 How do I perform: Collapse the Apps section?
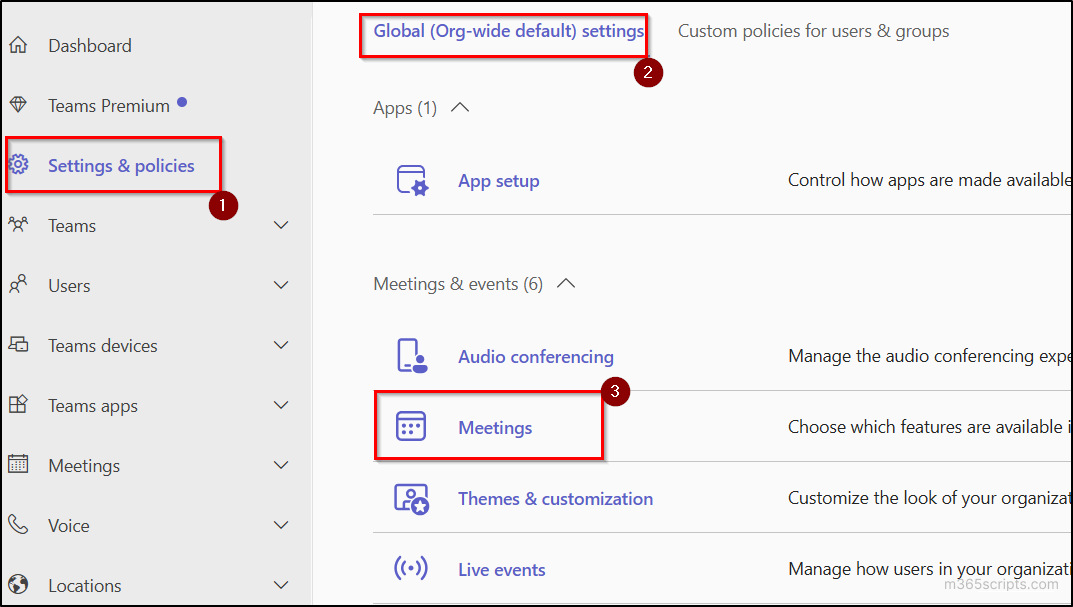pos(459,107)
